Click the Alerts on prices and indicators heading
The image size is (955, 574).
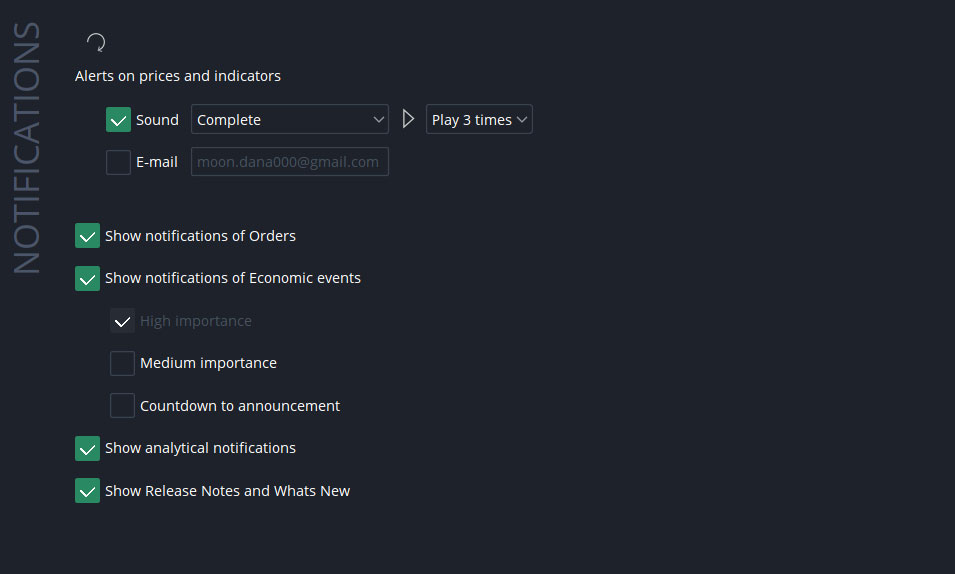[178, 76]
